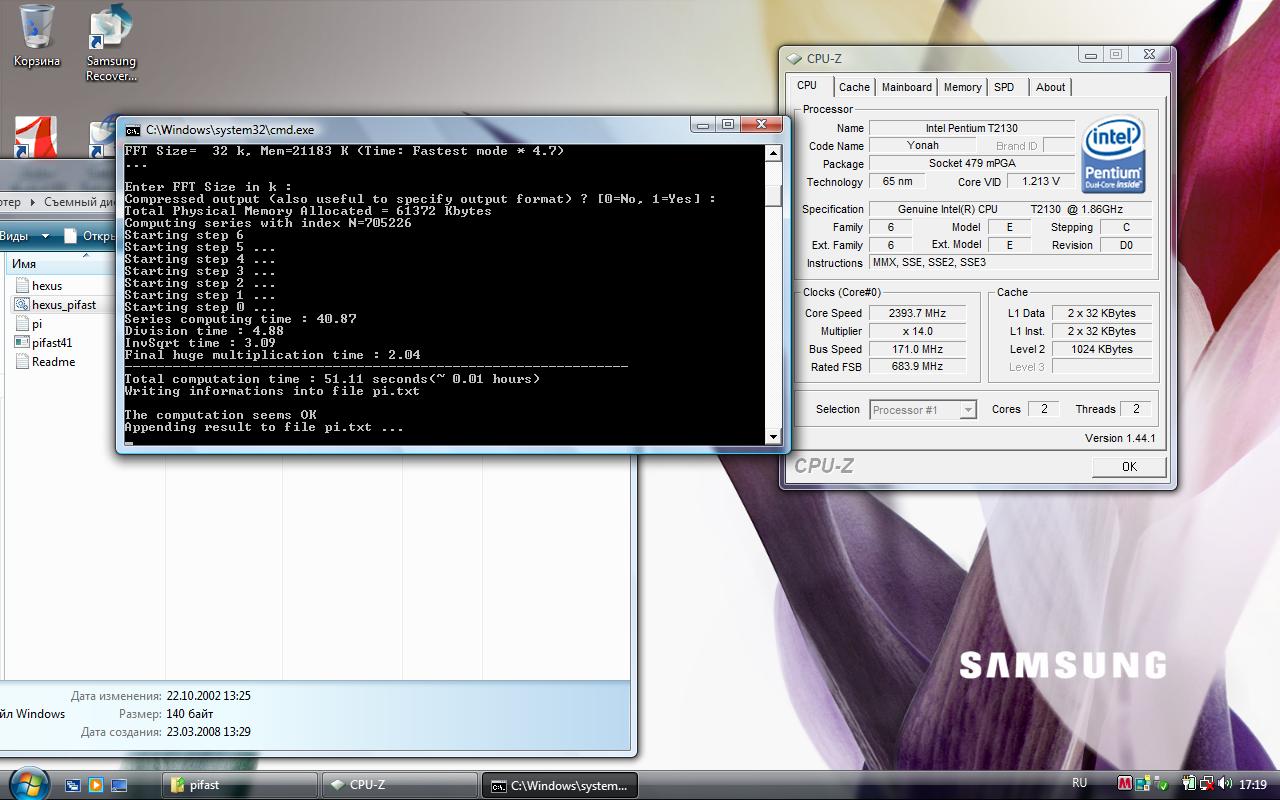
Task: Launch Windows Media Player from quick launch
Action: [x=96, y=786]
